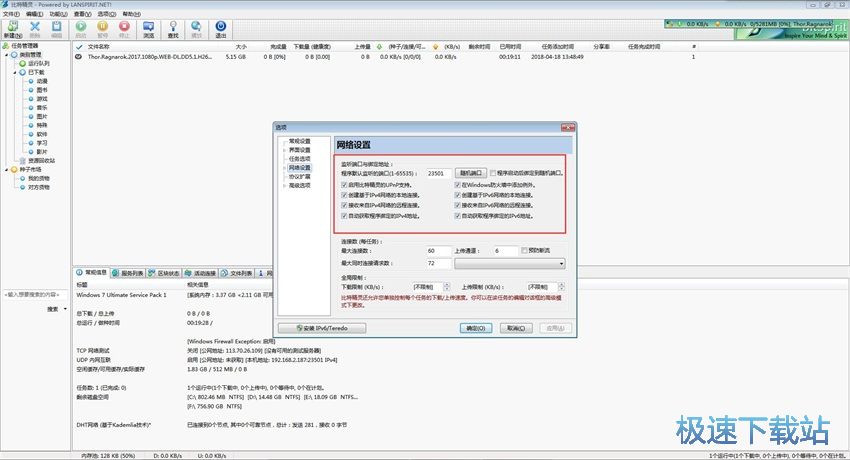Click the upload limit spinner arrows

click(561, 287)
